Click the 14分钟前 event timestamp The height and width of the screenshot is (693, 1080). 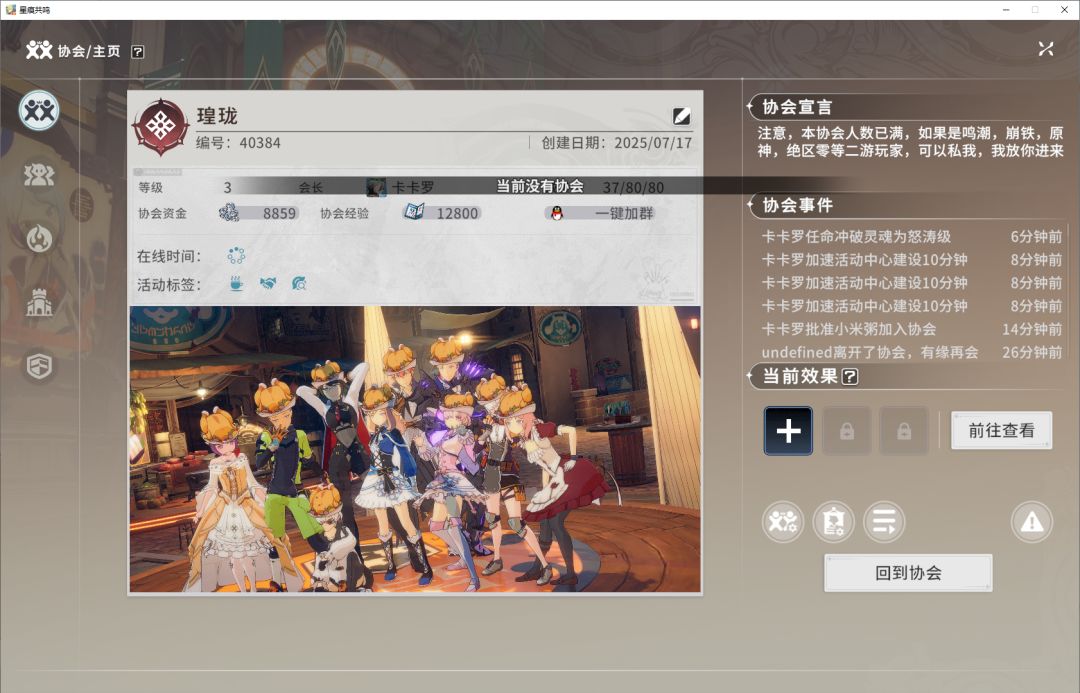(1032, 329)
